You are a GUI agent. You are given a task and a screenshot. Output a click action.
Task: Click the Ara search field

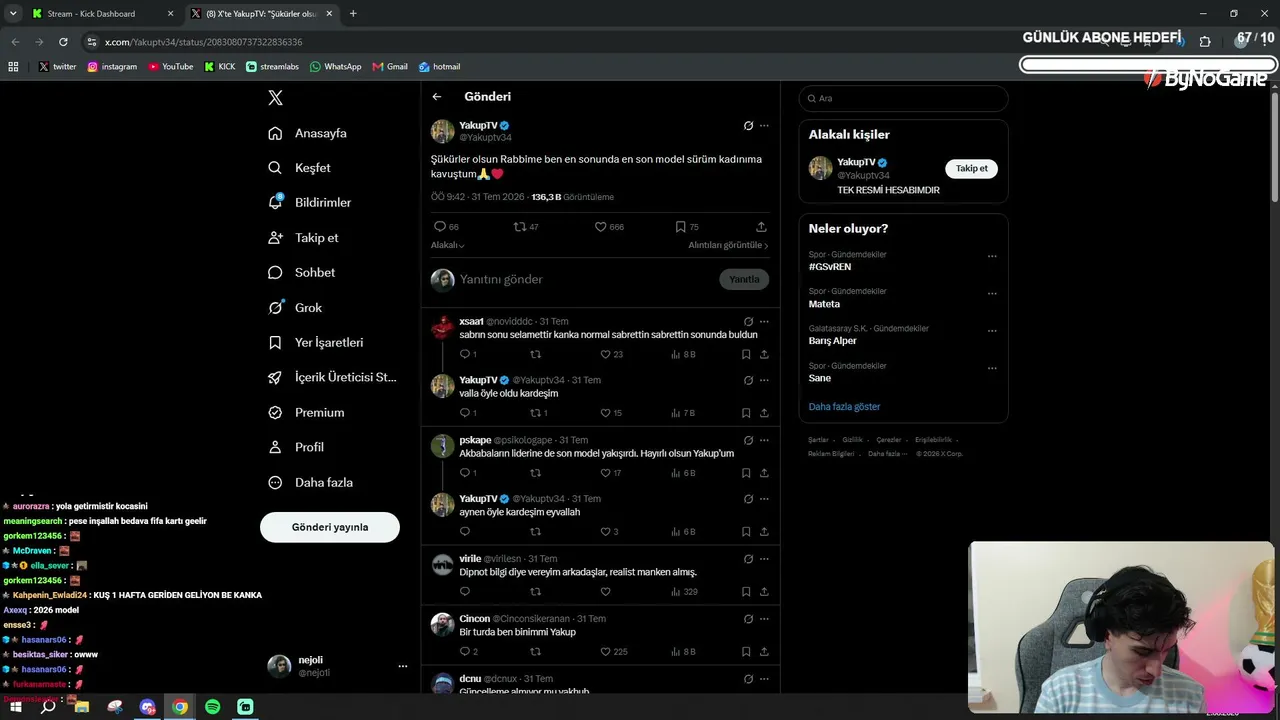903,98
